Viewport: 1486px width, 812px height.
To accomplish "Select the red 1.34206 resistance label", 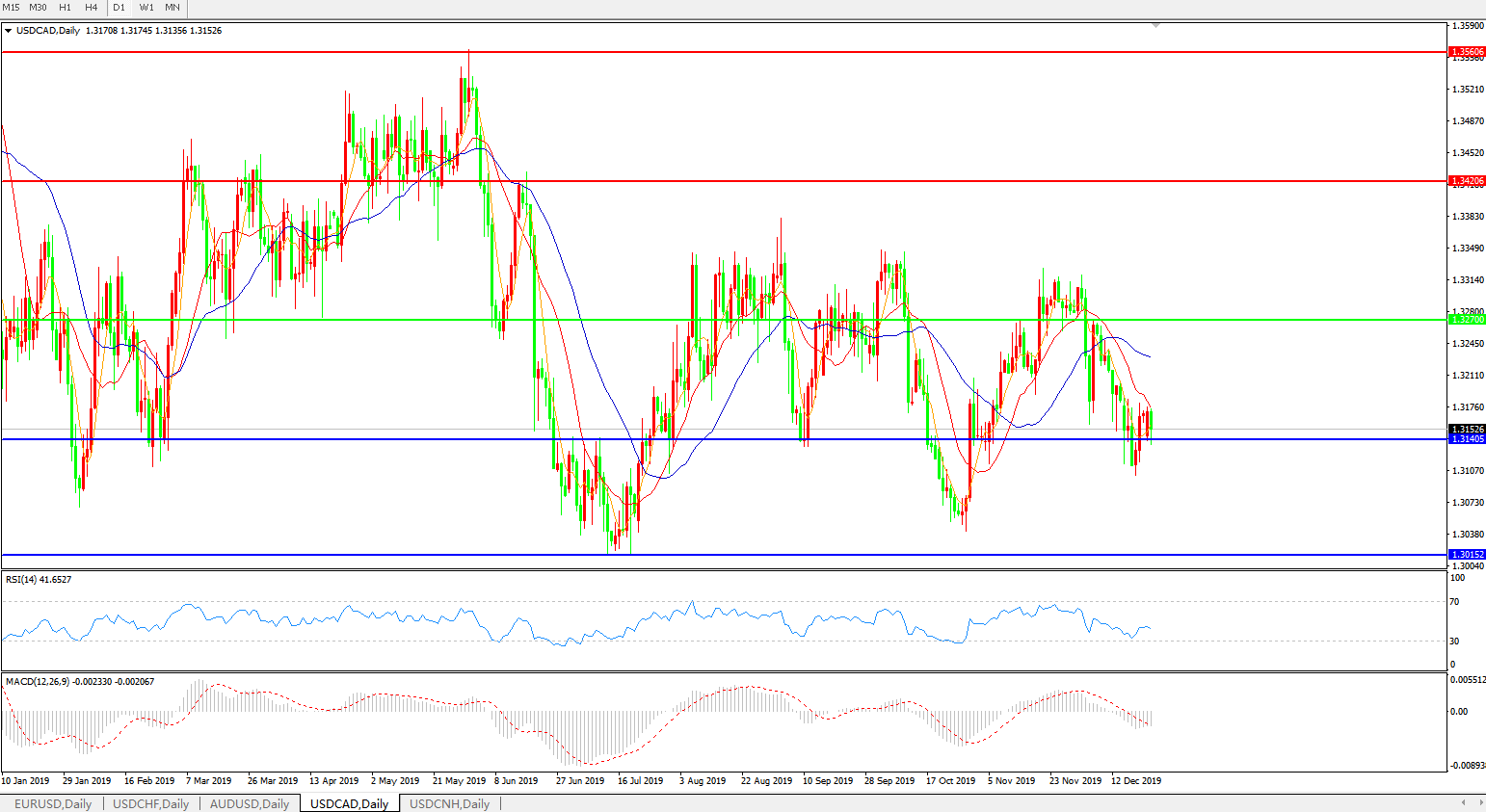I will (1468, 181).
